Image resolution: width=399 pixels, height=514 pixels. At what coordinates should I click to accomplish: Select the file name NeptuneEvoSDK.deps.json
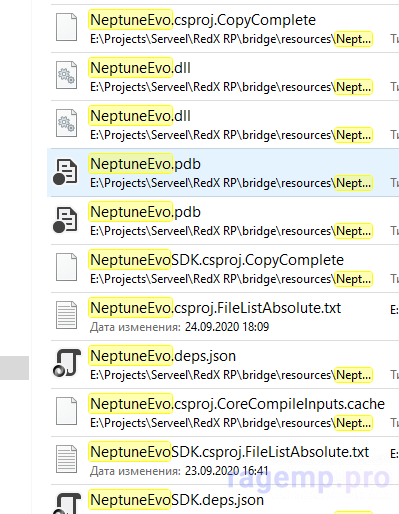tap(177, 500)
